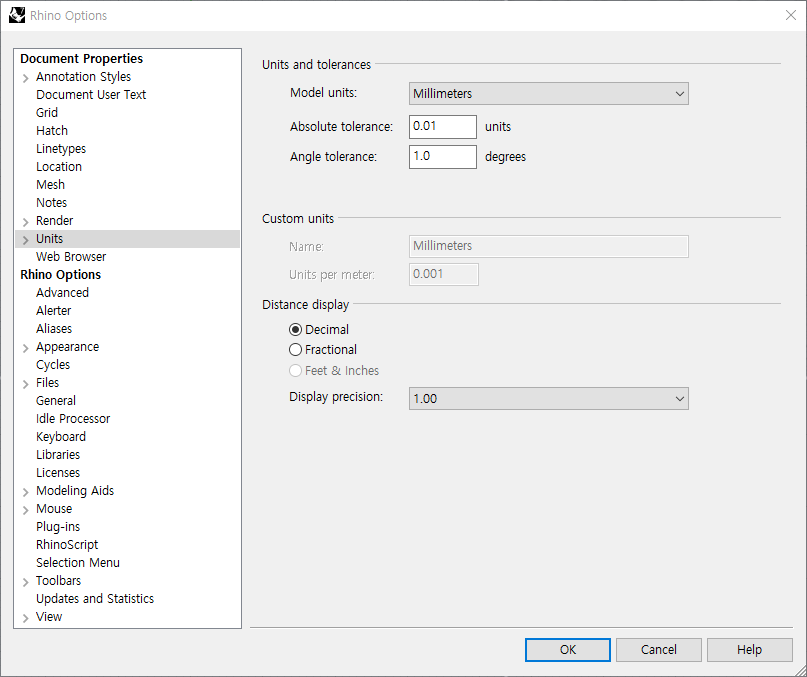Expand the Units tree node arrow
Screen dimensions: 807x677
click(x=25, y=240)
